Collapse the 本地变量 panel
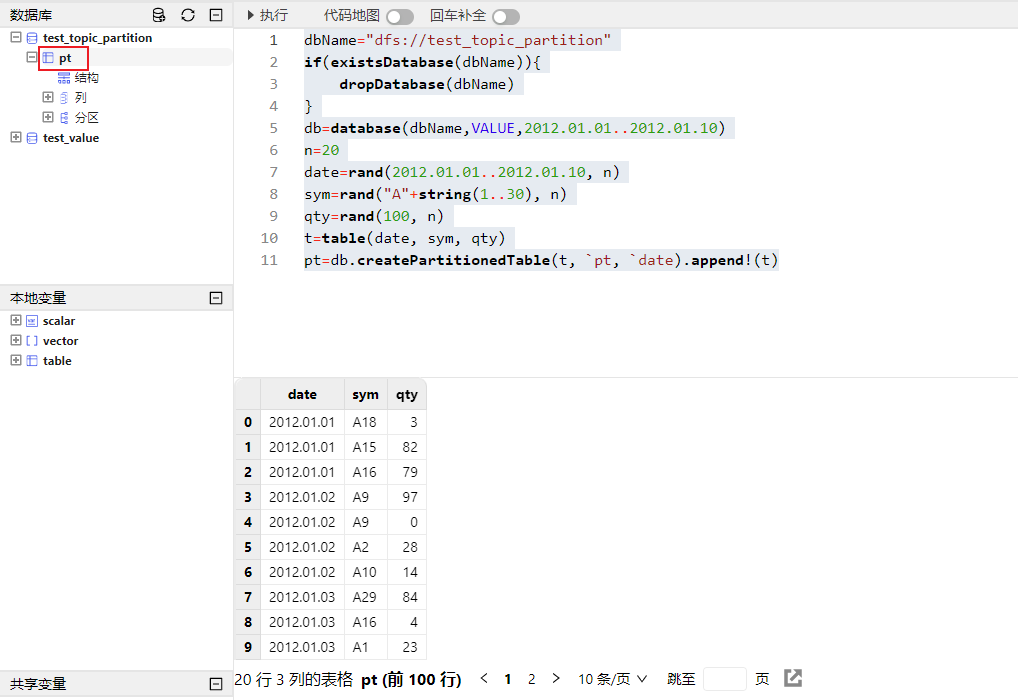Screen dimensions: 1018x700 click(x=216, y=298)
